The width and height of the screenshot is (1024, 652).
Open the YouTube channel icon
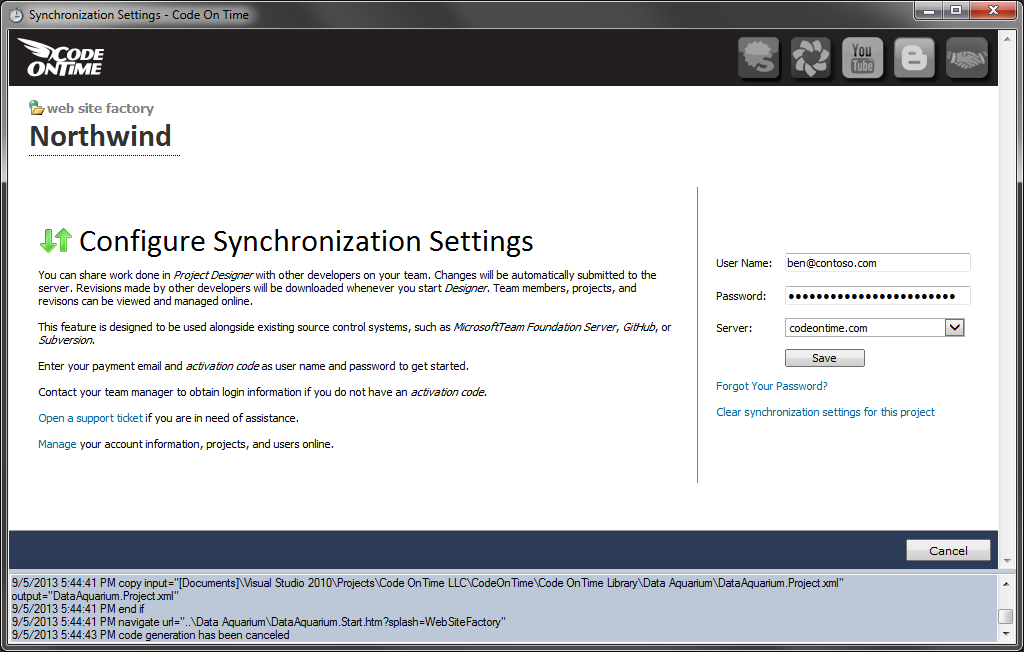point(862,58)
